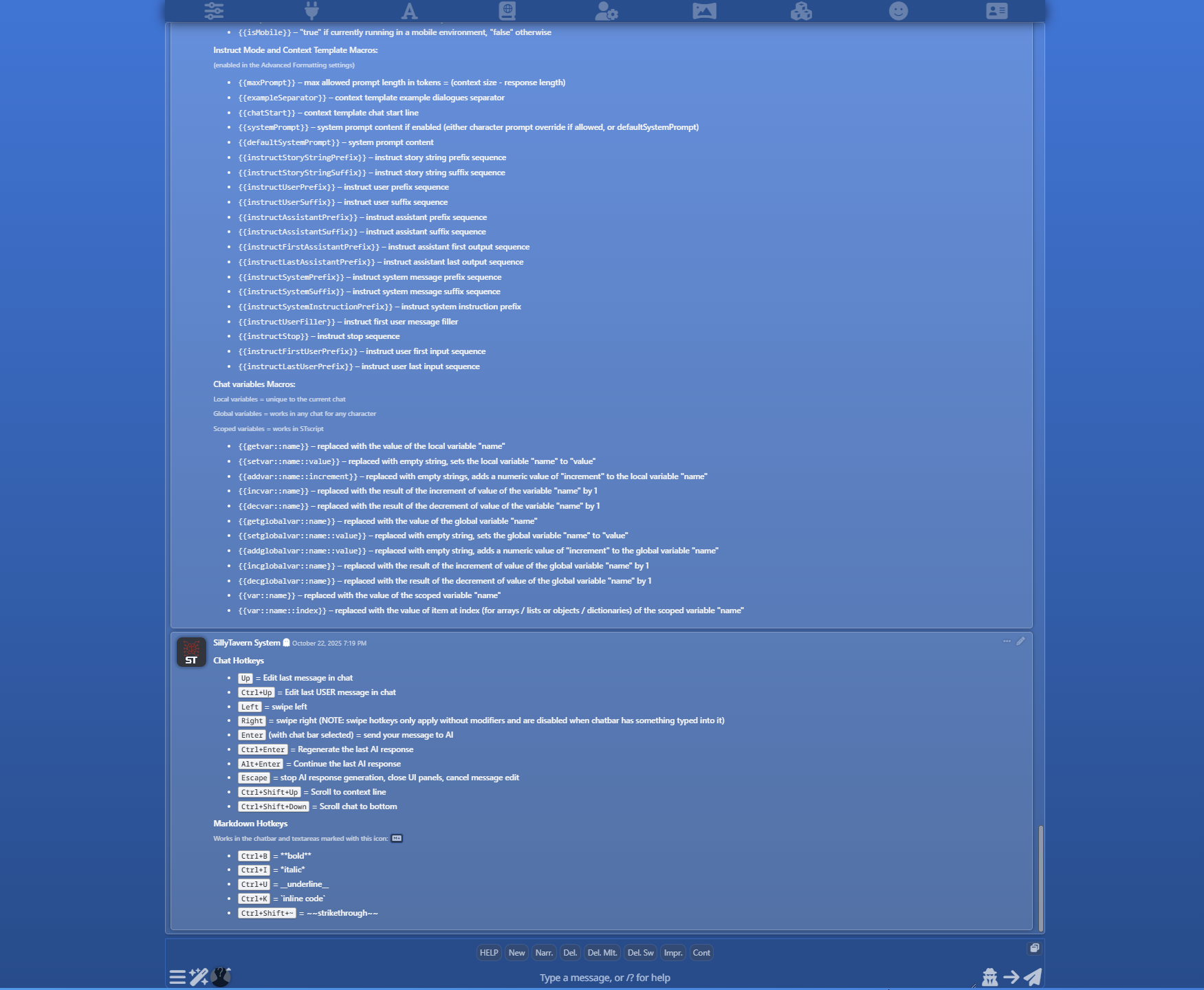Click the HELP quick reply button
The width and height of the screenshot is (1204, 990).
489,953
